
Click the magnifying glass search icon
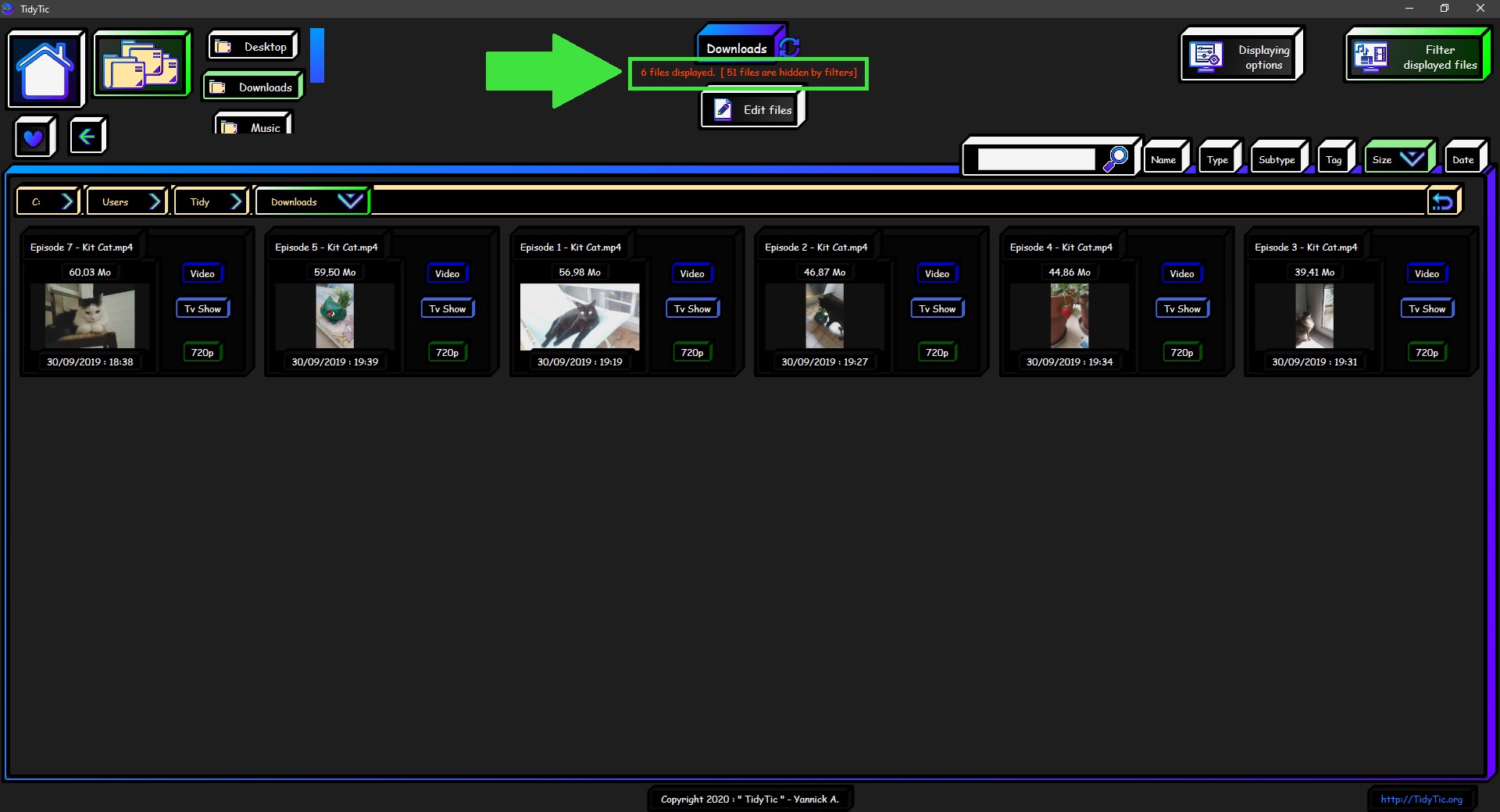1116,158
